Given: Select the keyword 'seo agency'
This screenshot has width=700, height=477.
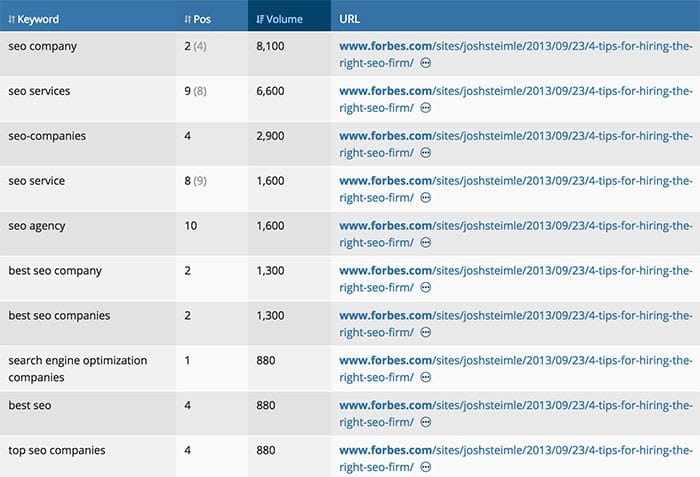Looking at the screenshot, I should (37, 226).
